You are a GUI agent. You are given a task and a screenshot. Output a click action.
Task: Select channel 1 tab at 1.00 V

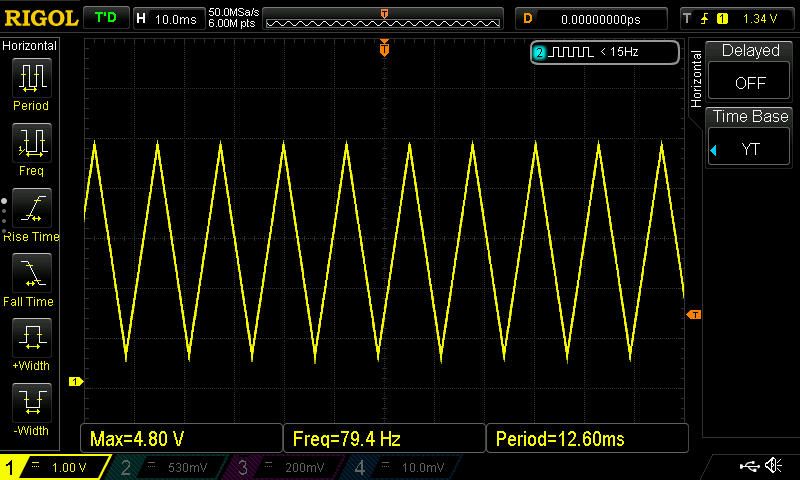[55, 467]
